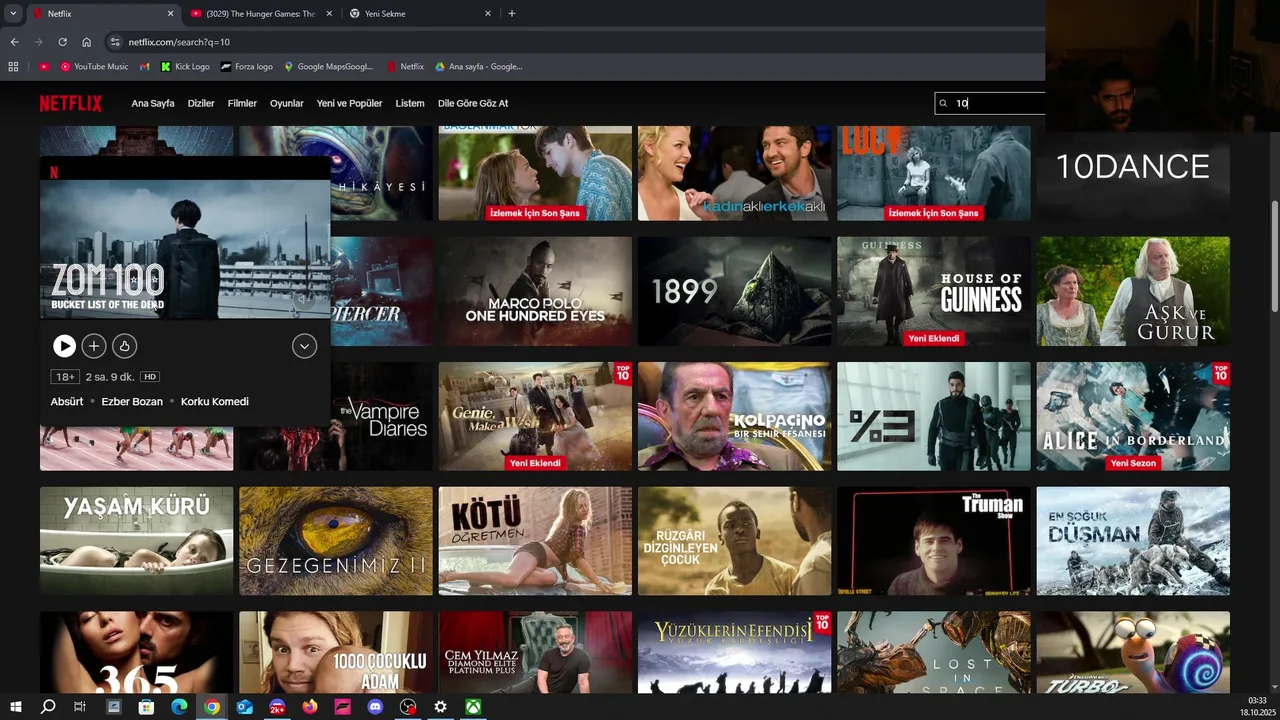Open a new tab with plus button
The width and height of the screenshot is (1280, 720).
pos(512,14)
